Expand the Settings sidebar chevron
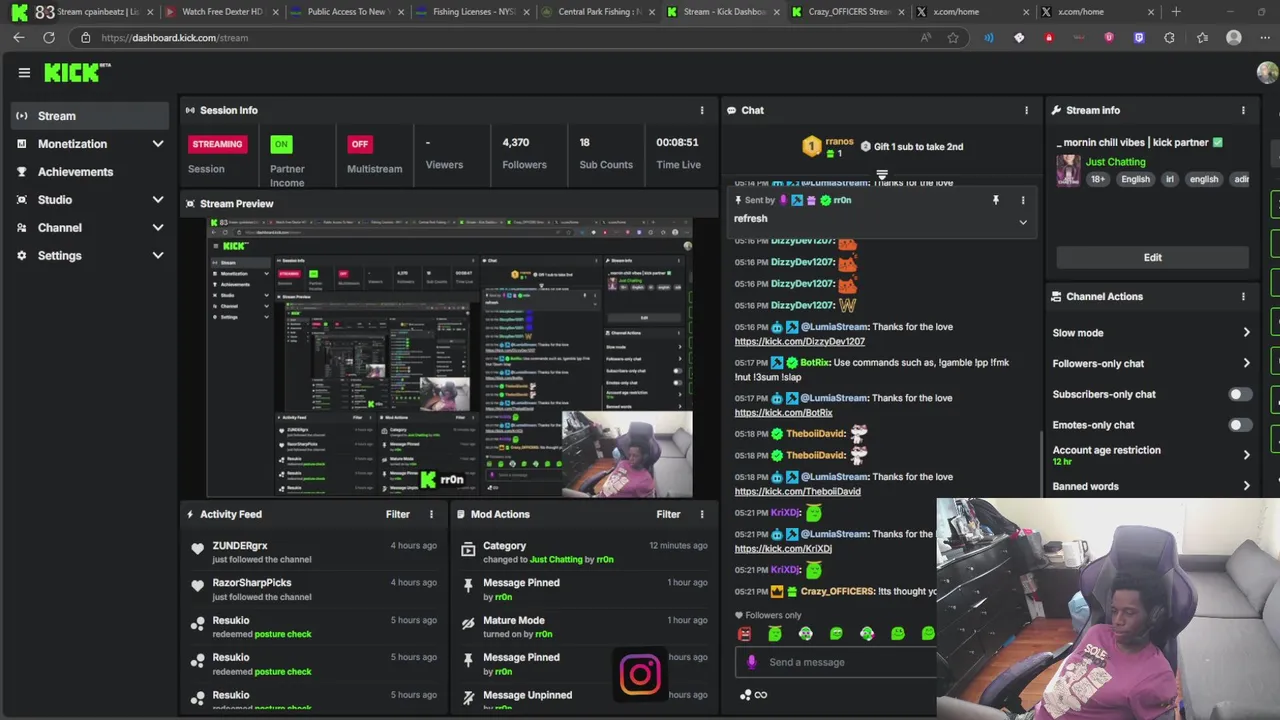 coord(158,256)
